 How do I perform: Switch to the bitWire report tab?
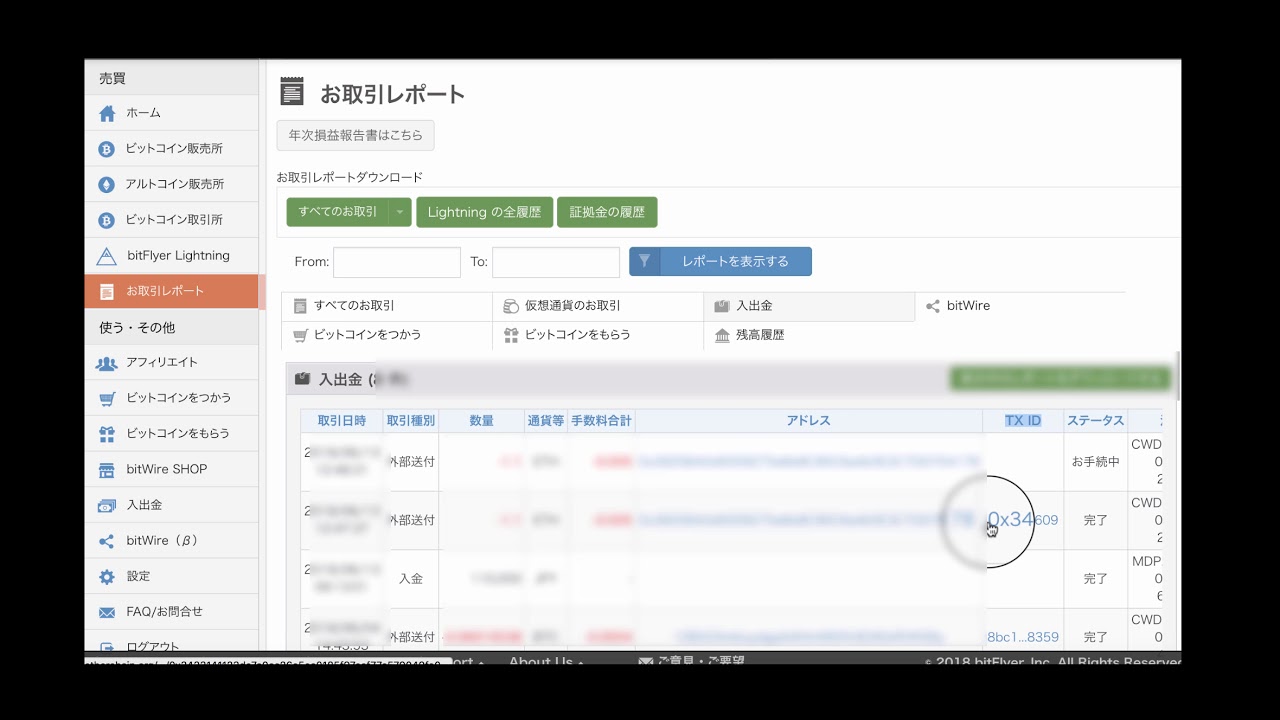pos(1020,306)
